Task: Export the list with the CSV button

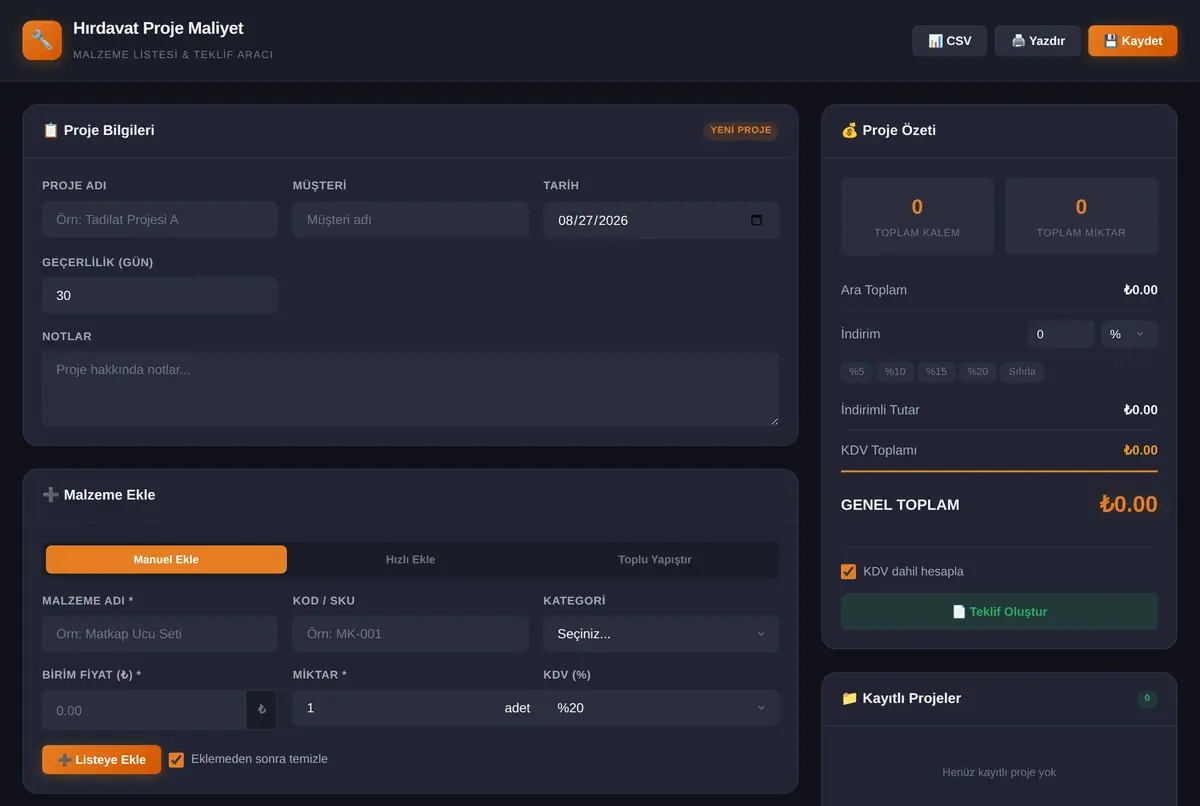Action: 949,41
